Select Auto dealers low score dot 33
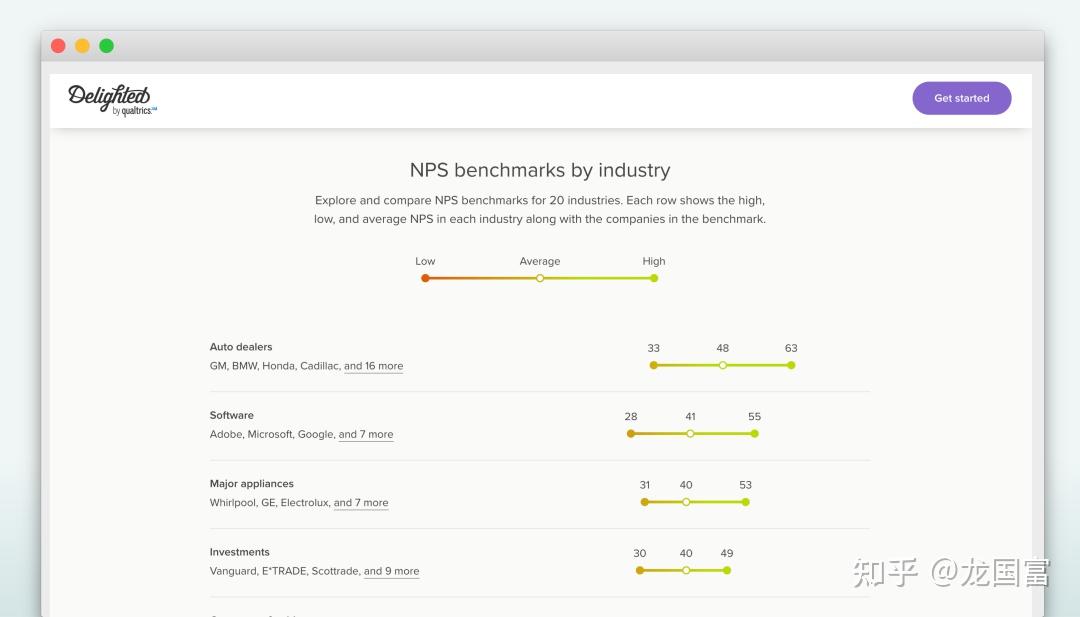 point(654,365)
